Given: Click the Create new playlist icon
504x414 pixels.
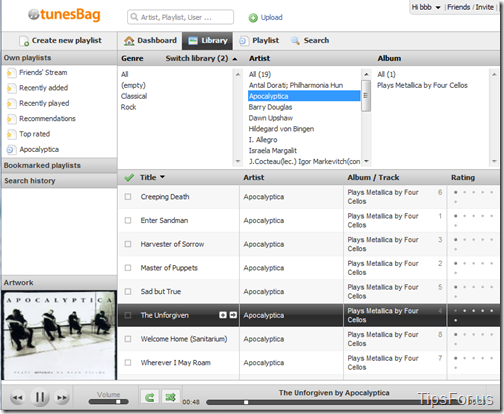Looking at the screenshot, I should click(x=24, y=41).
